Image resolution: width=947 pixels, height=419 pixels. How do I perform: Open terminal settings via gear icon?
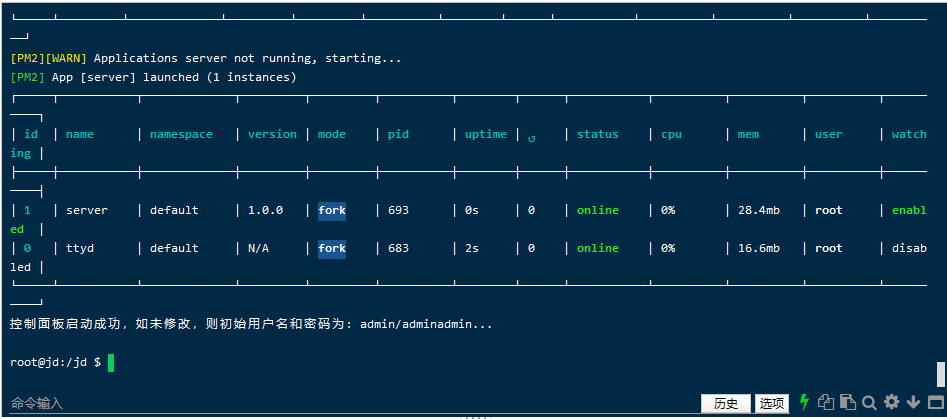(892, 402)
